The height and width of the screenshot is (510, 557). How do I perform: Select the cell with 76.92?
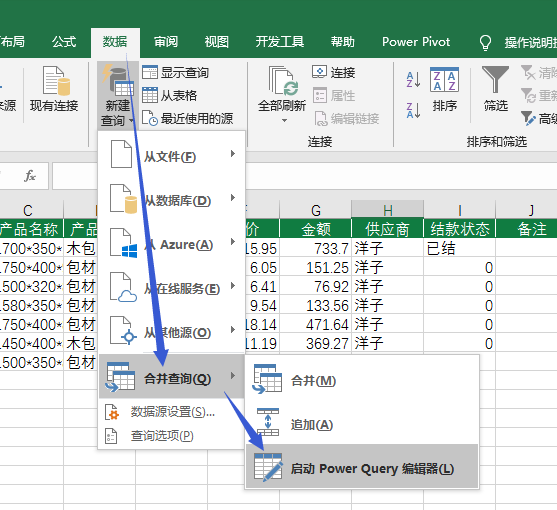tap(315, 286)
